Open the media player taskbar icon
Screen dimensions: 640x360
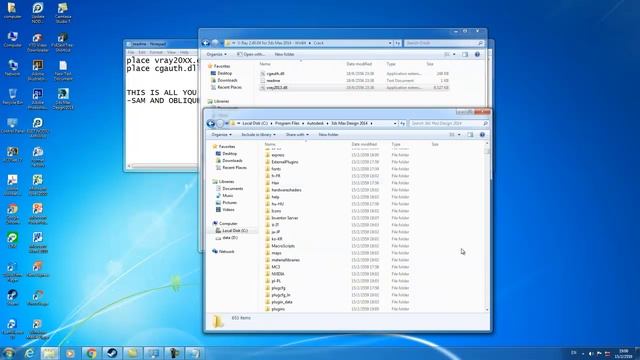tap(70, 353)
